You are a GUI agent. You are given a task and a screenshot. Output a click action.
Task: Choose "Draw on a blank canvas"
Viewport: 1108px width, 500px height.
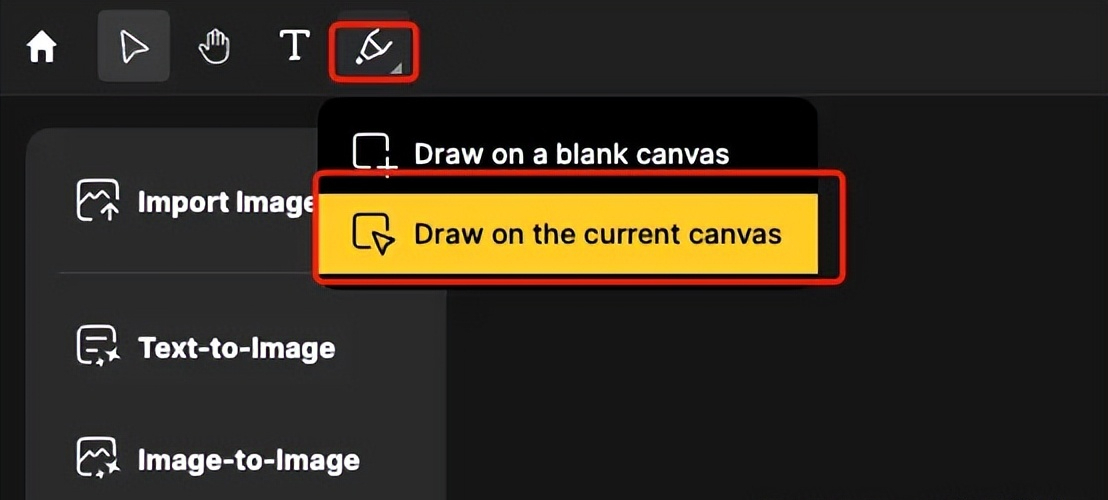(x=571, y=154)
